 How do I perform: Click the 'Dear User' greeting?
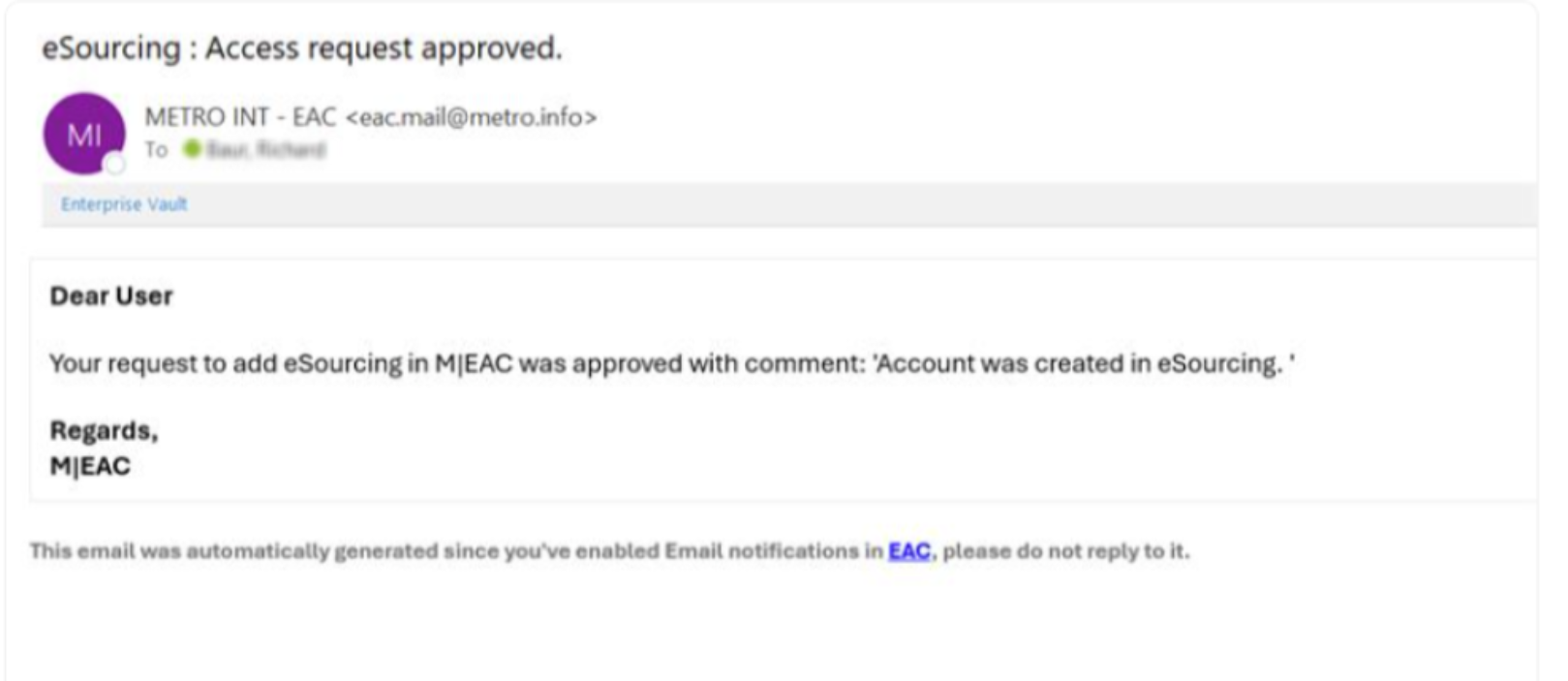[x=111, y=296]
